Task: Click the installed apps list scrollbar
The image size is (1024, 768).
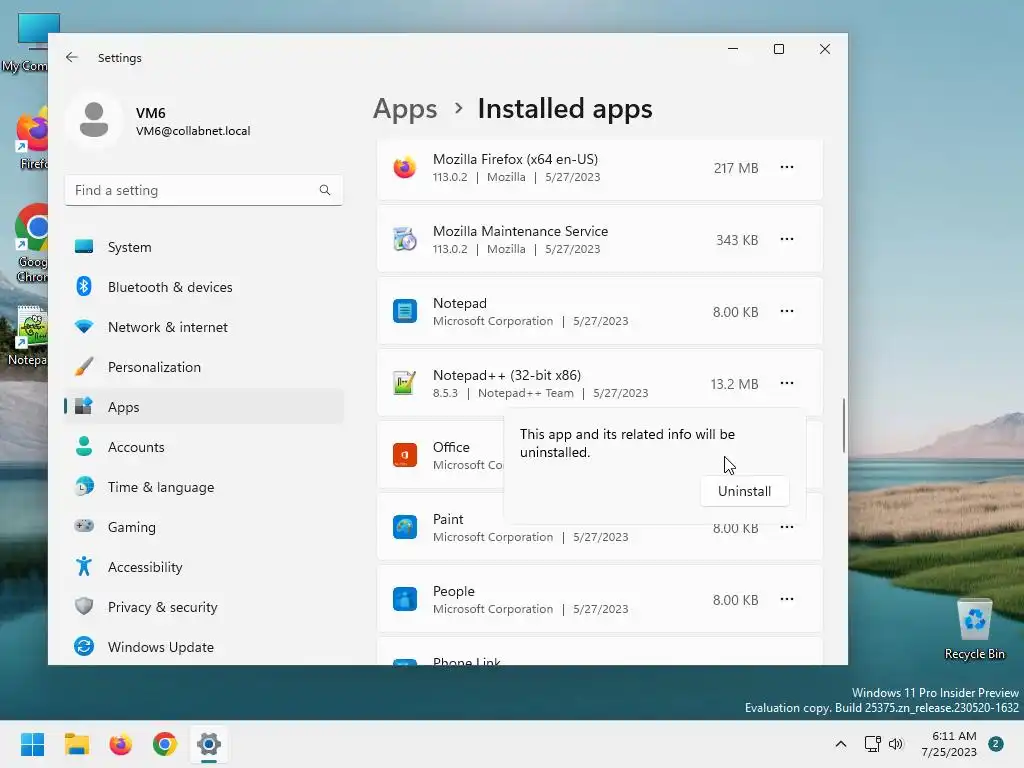Action: coord(844,425)
